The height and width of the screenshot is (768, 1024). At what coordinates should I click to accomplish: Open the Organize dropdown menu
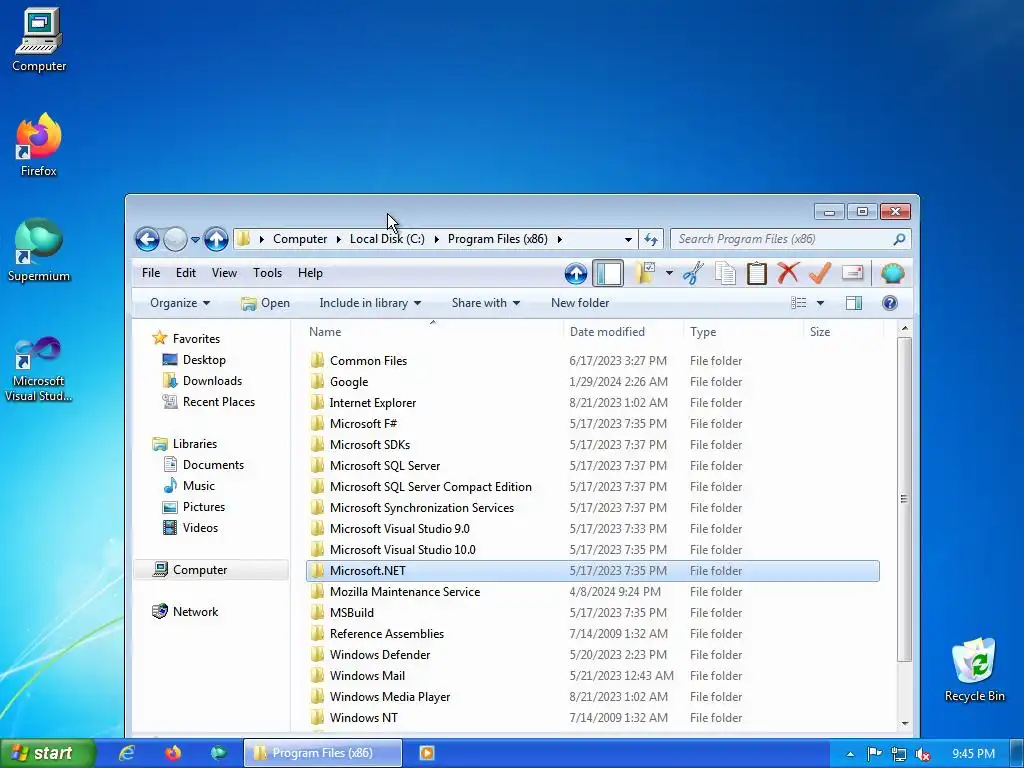pos(180,303)
